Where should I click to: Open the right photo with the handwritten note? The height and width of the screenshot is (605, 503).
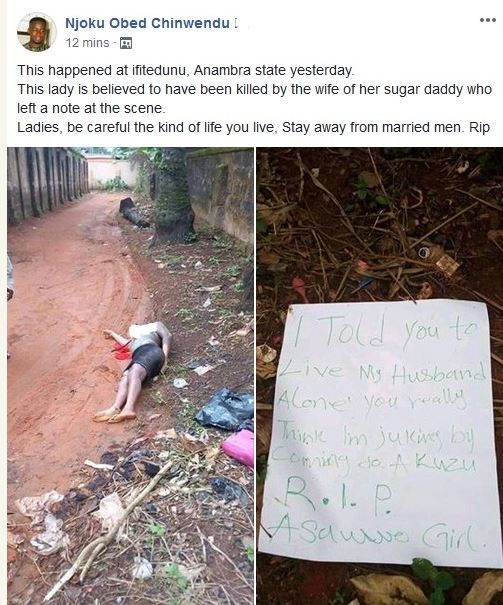click(x=380, y=375)
